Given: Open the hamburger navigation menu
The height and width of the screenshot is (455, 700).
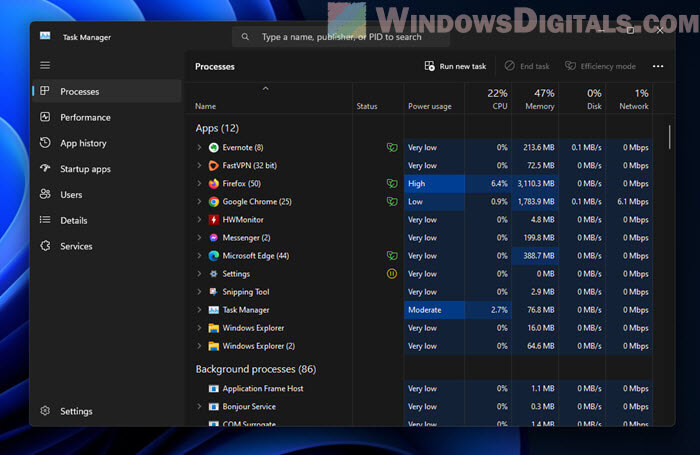Looking at the screenshot, I should (45, 66).
